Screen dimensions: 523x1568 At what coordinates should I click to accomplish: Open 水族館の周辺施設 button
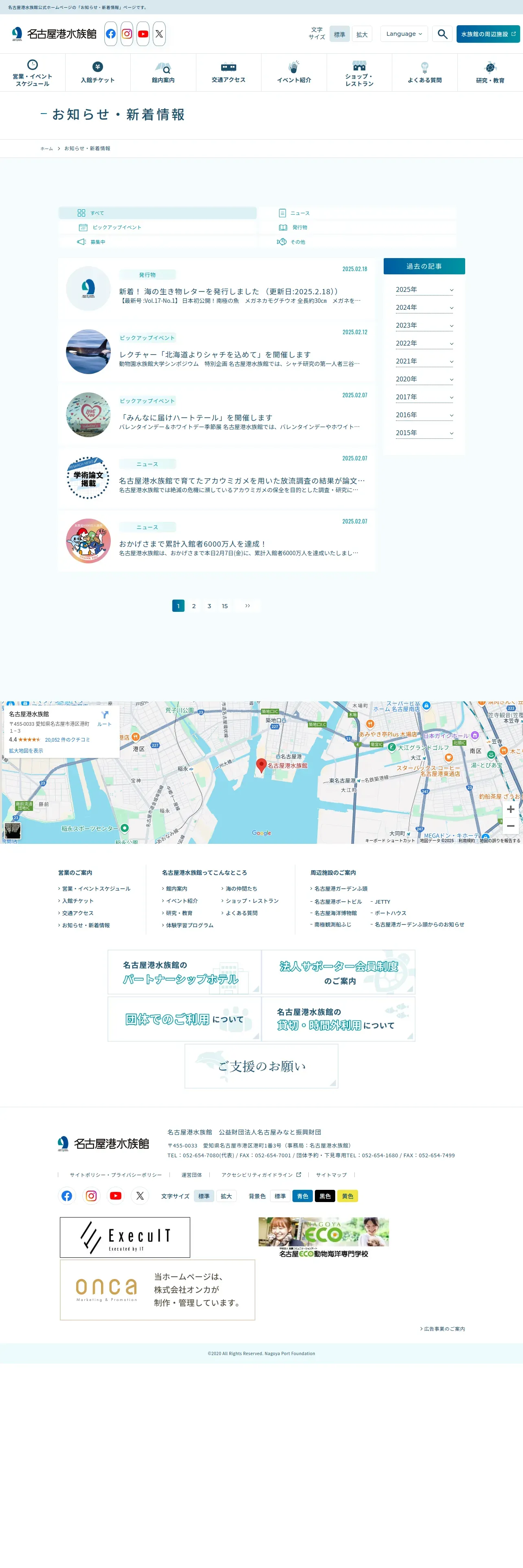(488, 34)
